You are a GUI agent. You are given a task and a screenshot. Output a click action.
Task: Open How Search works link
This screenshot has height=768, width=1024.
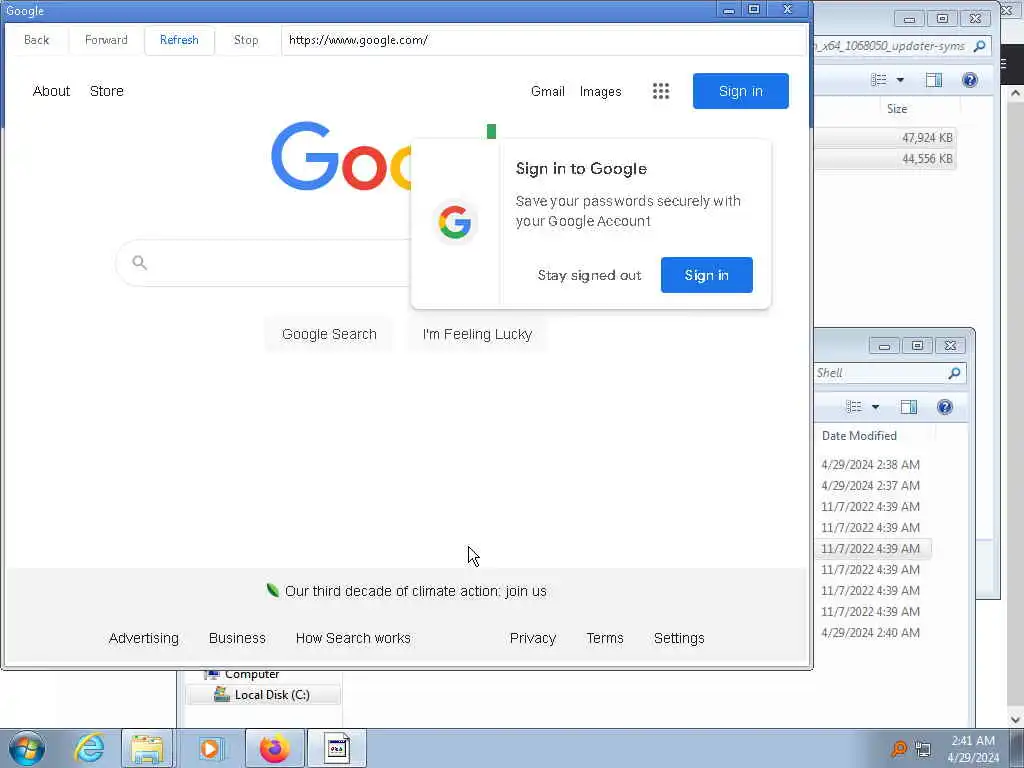tap(353, 638)
